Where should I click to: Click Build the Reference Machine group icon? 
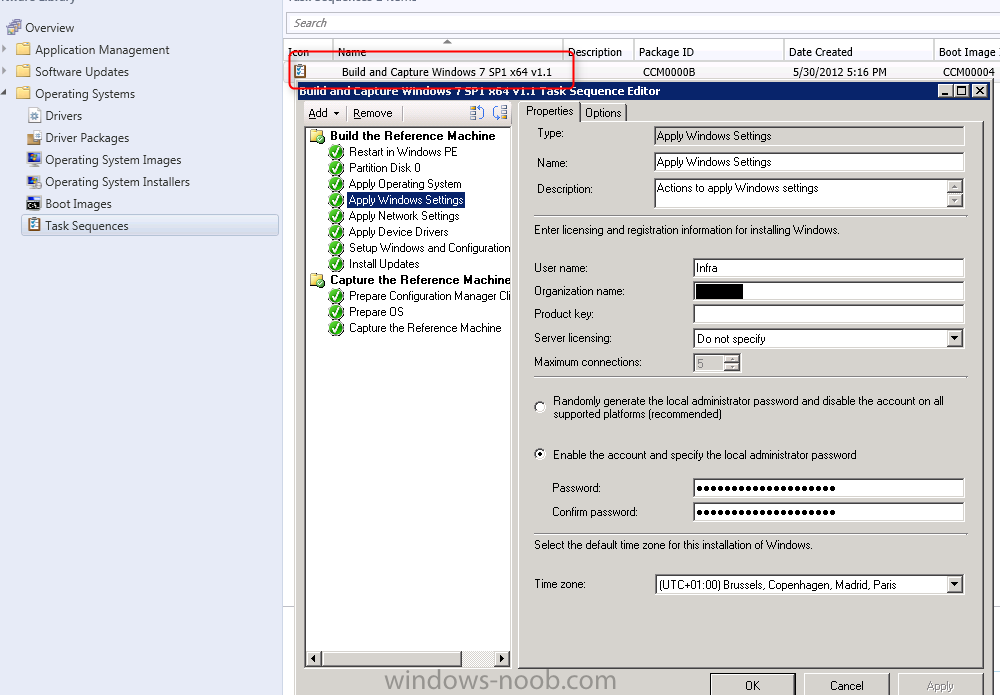pos(317,136)
